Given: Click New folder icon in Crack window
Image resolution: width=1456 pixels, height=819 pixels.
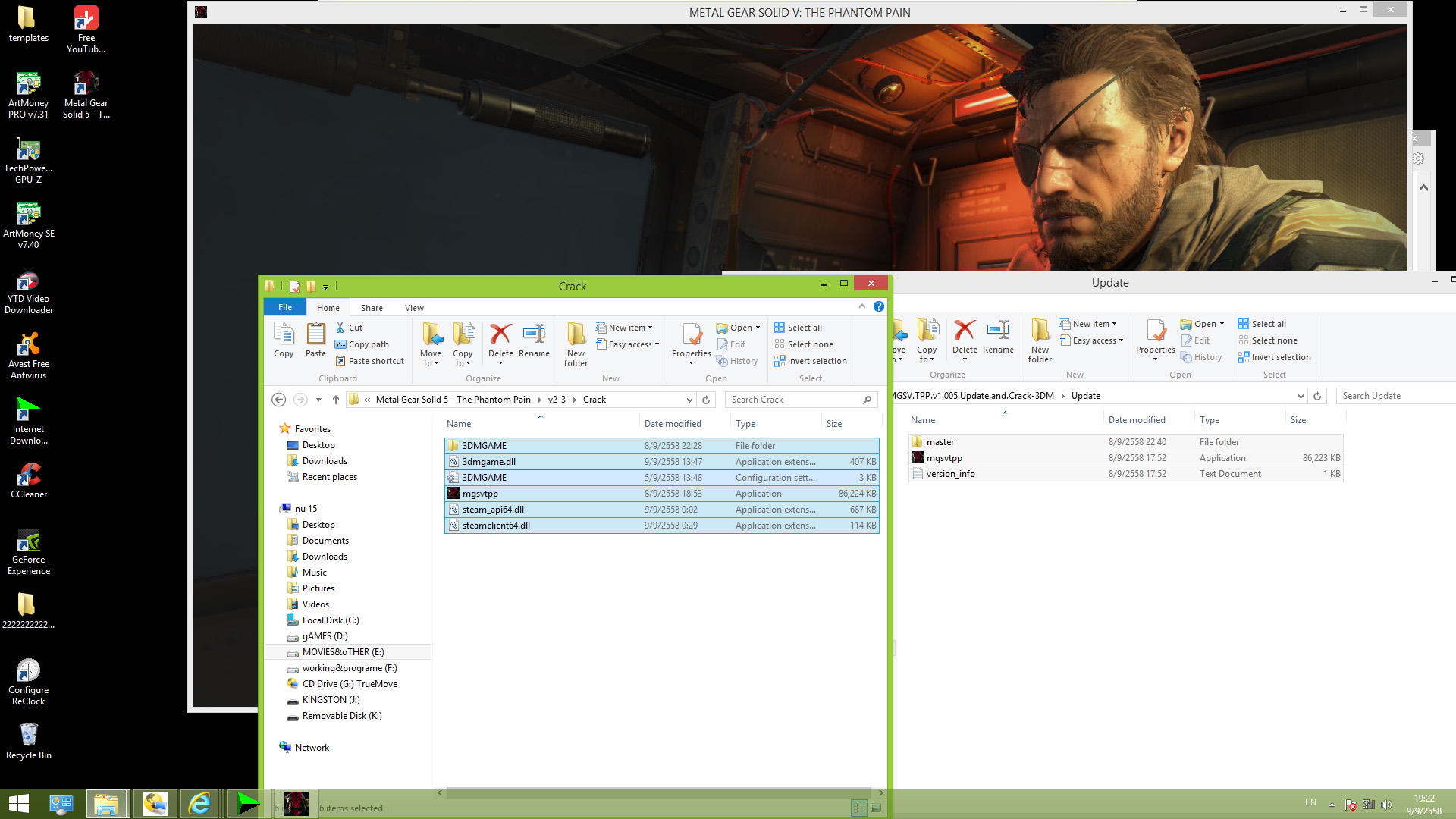Looking at the screenshot, I should tap(576, 334).
